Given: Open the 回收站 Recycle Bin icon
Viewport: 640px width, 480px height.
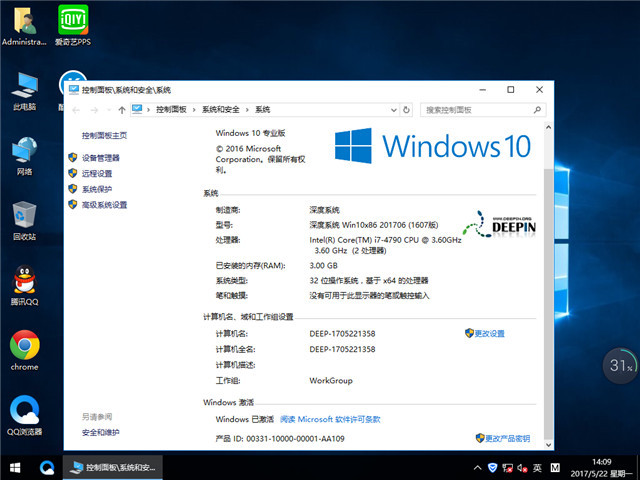Looking at the screenshot, I should click(x=24, y=221).
